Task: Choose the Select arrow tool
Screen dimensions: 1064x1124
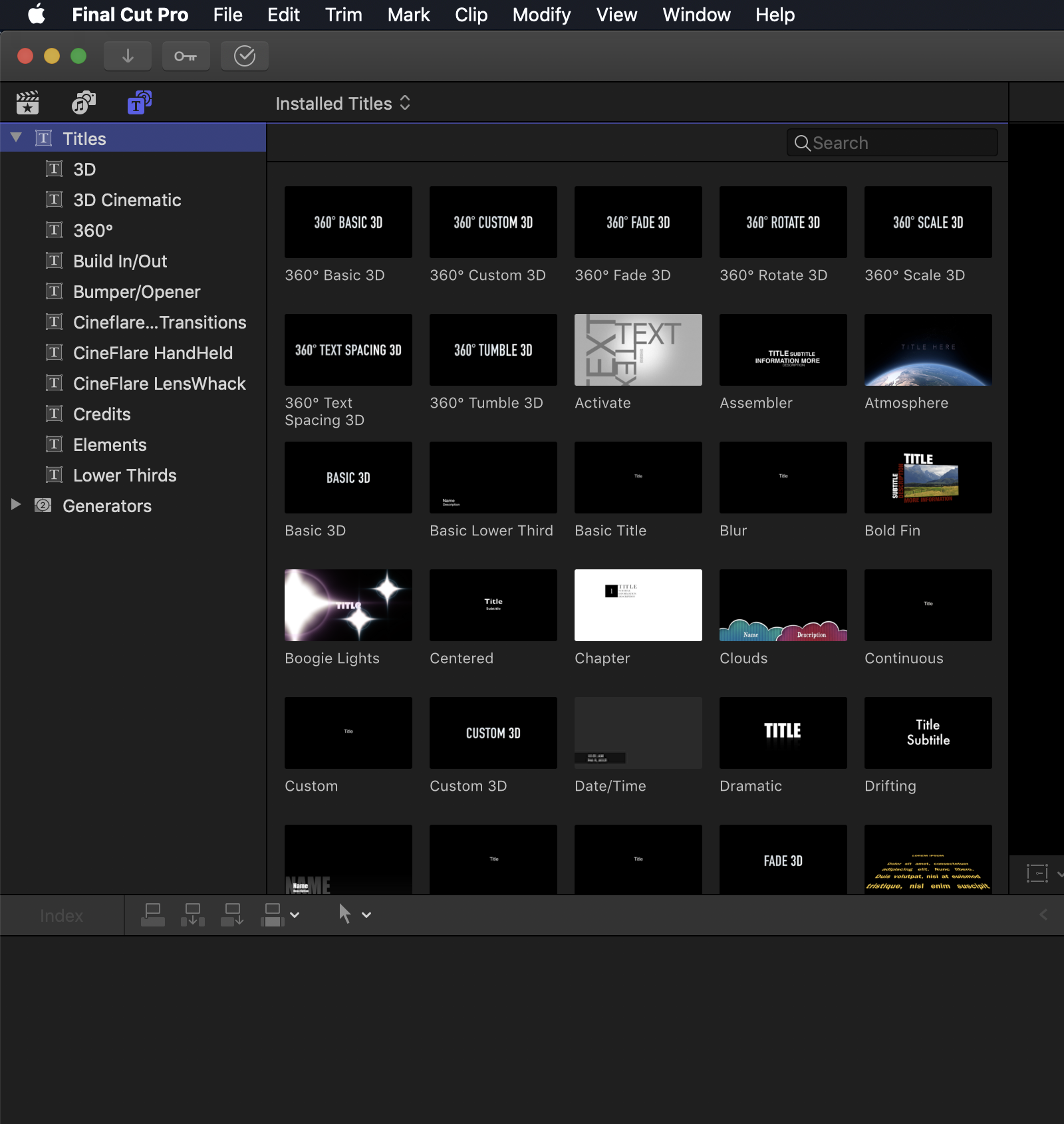Action: tap(344, 914)
